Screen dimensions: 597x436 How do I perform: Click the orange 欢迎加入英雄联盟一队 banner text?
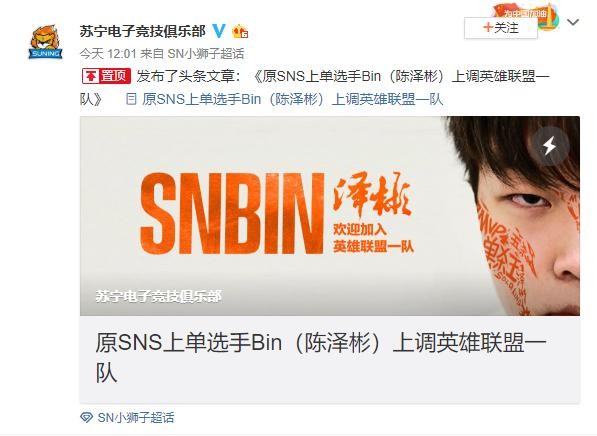point(373,238)
